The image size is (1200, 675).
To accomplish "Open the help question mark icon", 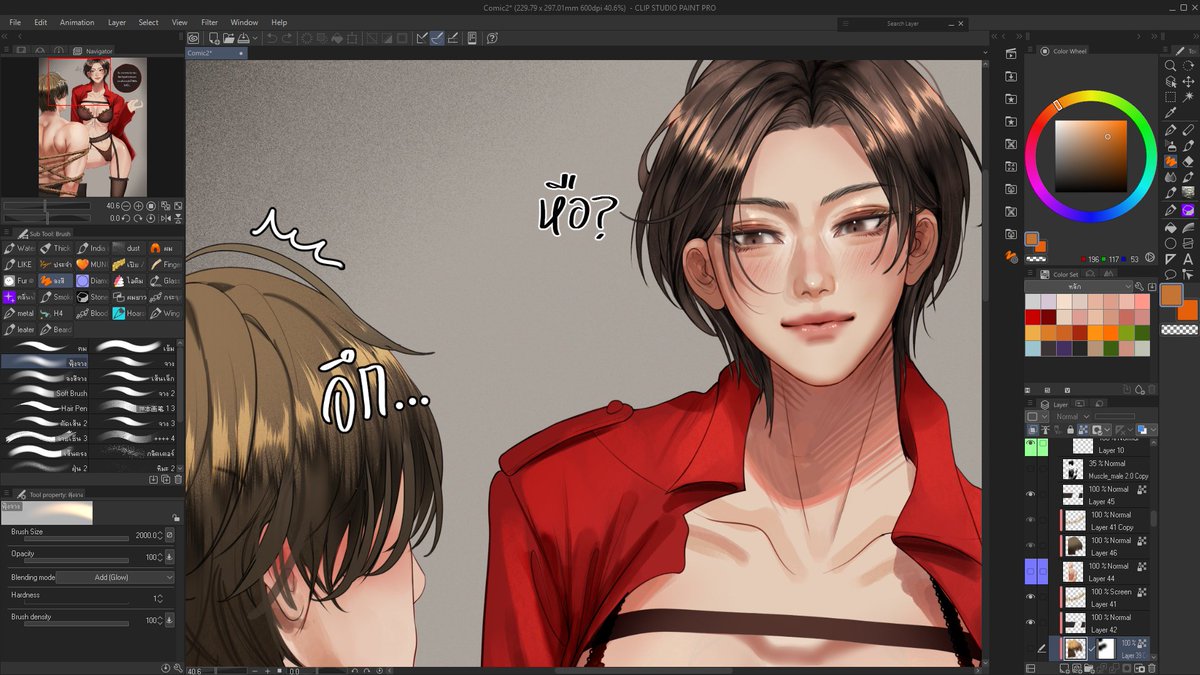I will click(x=492, y=38).
